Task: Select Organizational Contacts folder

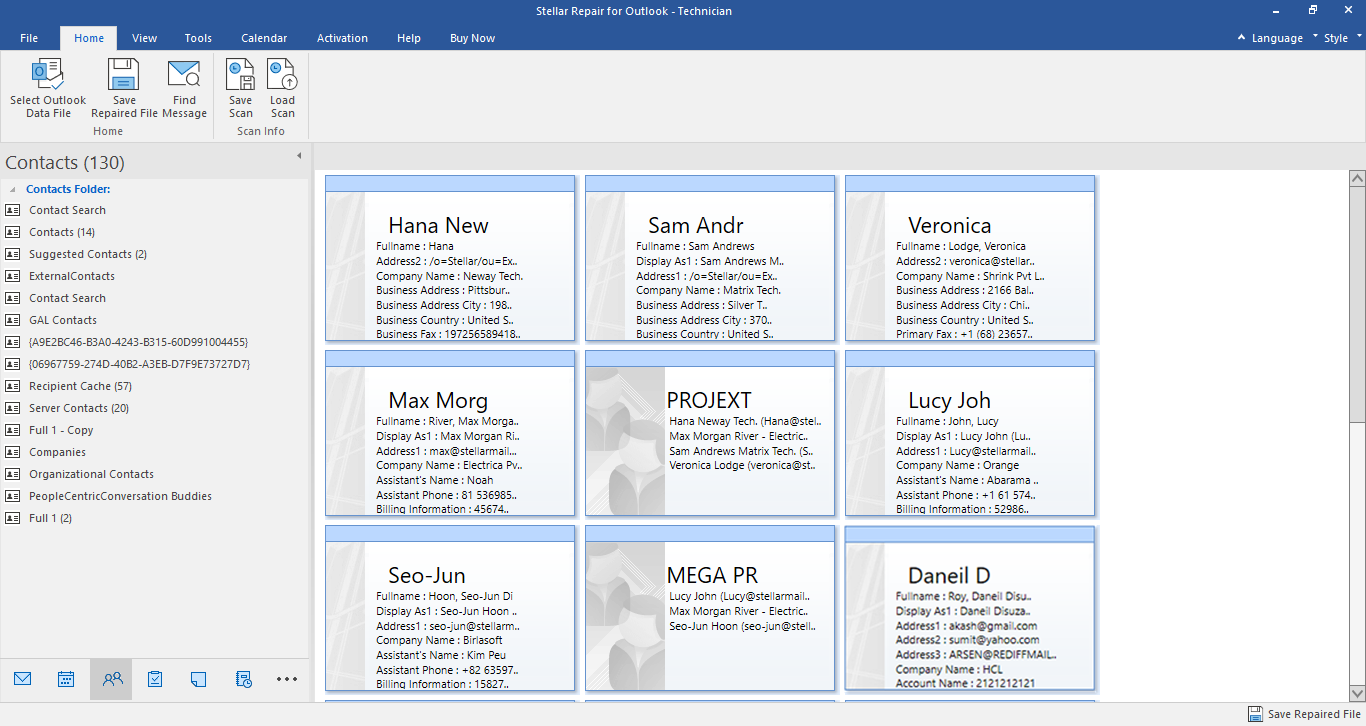Action: pos(91,474)
